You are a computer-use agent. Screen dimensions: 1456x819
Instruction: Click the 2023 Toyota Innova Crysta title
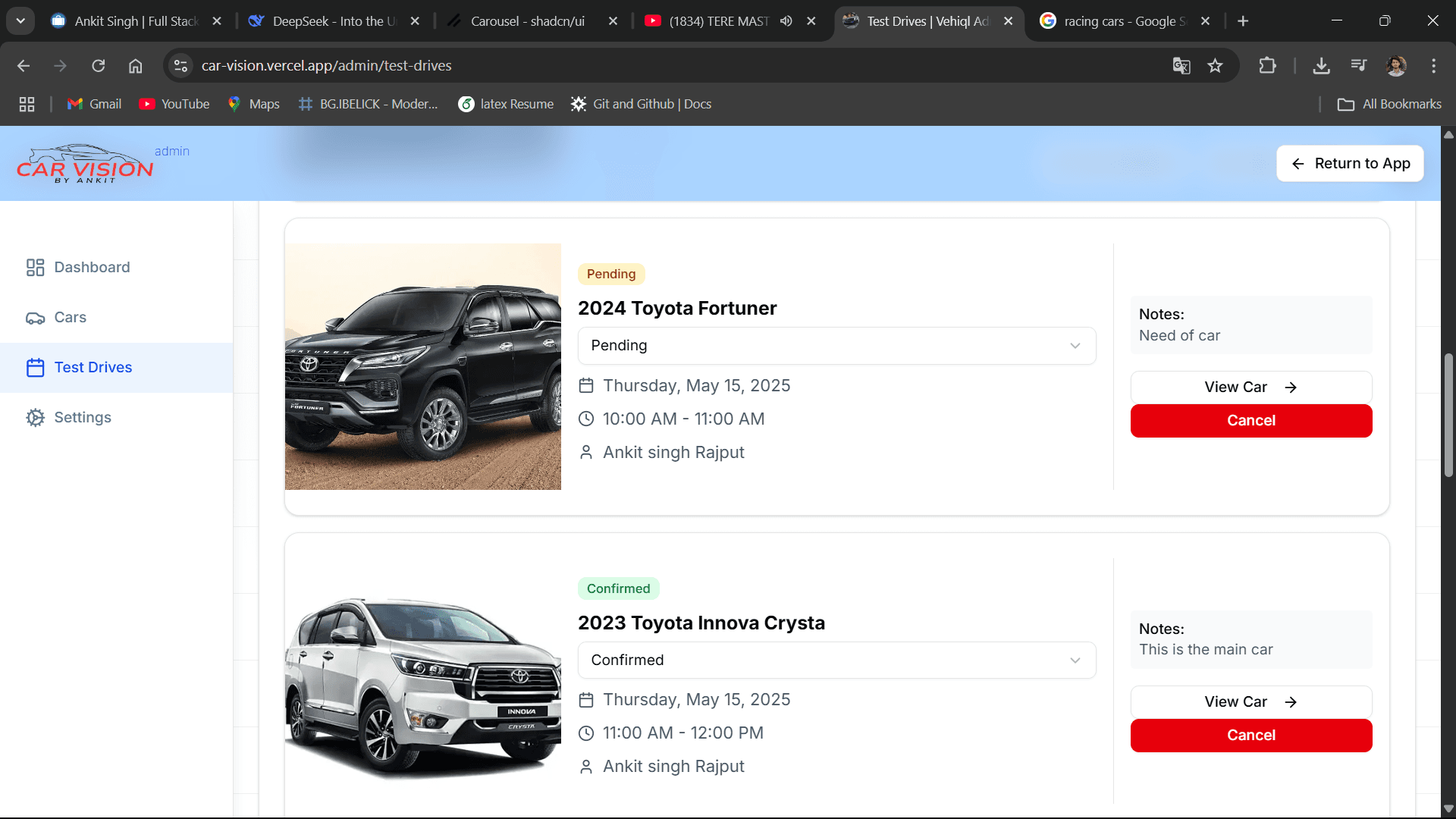pos(701,623)
